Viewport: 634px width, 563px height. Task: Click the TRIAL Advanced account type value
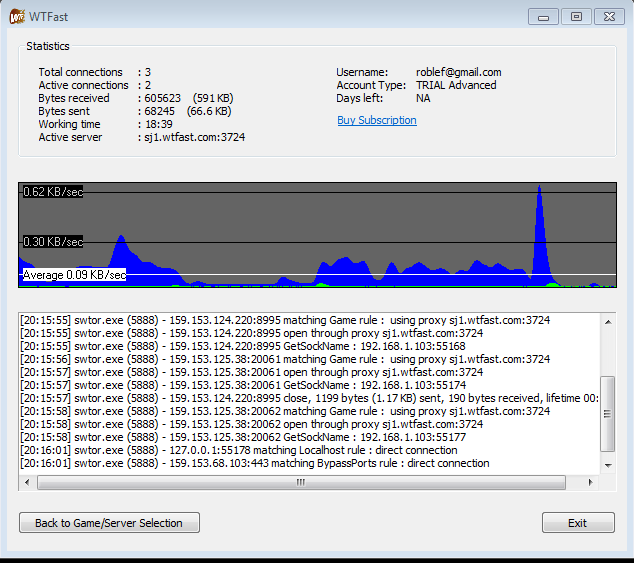(456, 85)
